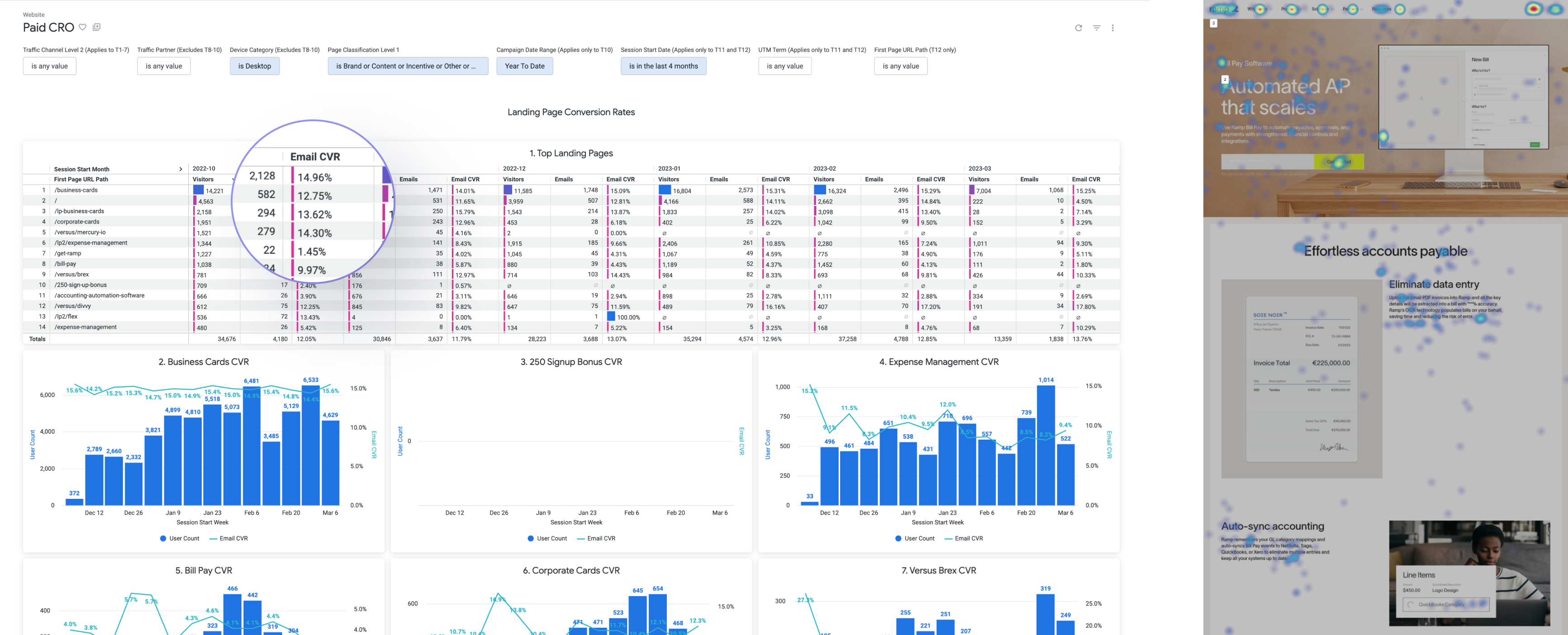This screenshot has height=635, width=1568.
Task: Open the three-dot dashboard actions menu
Action: coord(1112,28)
